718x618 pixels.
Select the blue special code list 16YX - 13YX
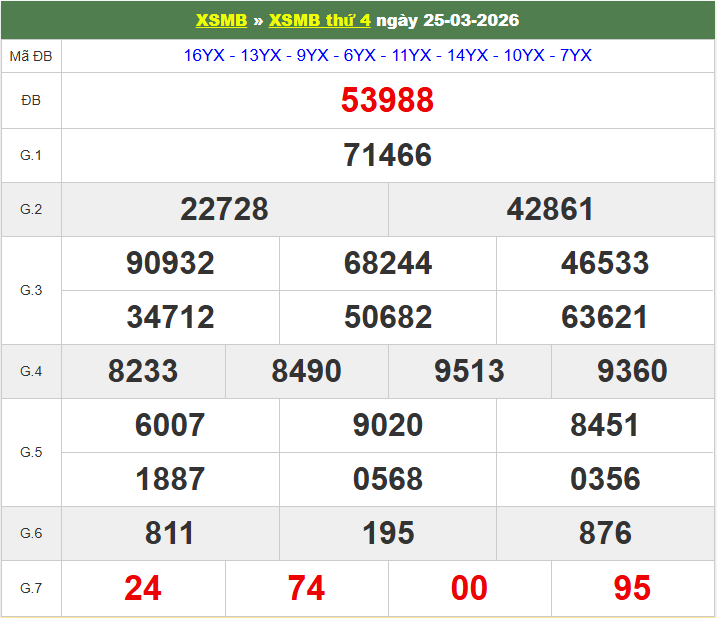click(x=387, y=56)
